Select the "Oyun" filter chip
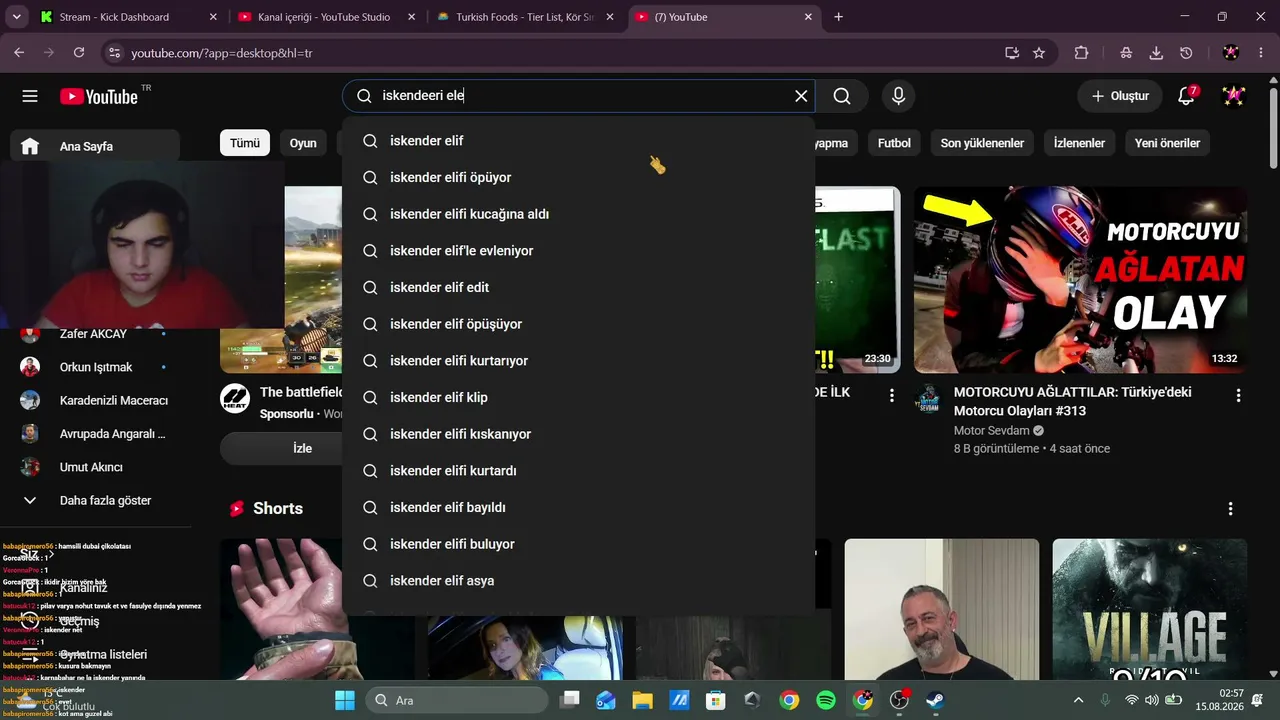Image resolution: width=1280 pixels, height=720 pixels. (x=303, y=143)
